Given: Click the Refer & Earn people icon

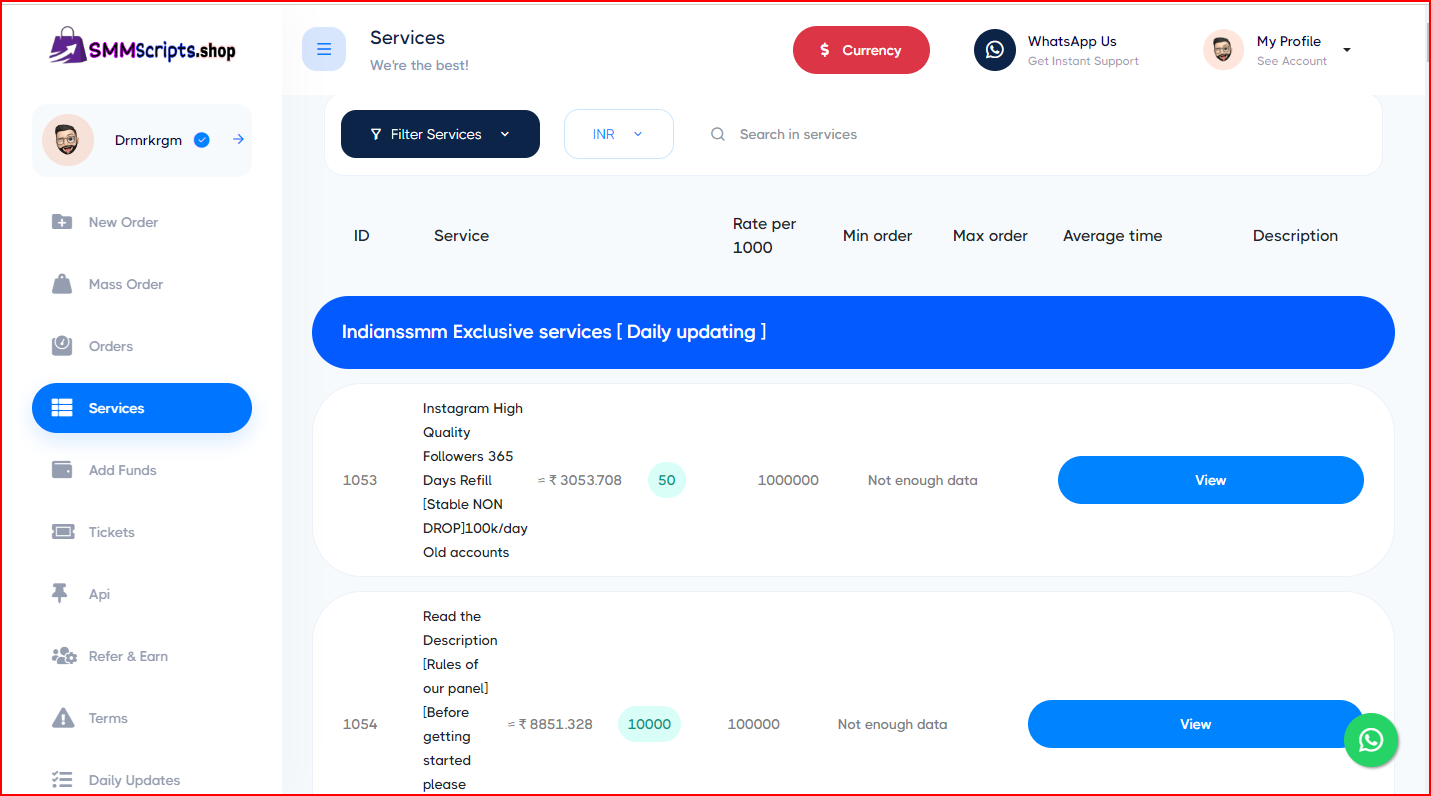Looking at the screenshot, I should [x=63, y=656].
